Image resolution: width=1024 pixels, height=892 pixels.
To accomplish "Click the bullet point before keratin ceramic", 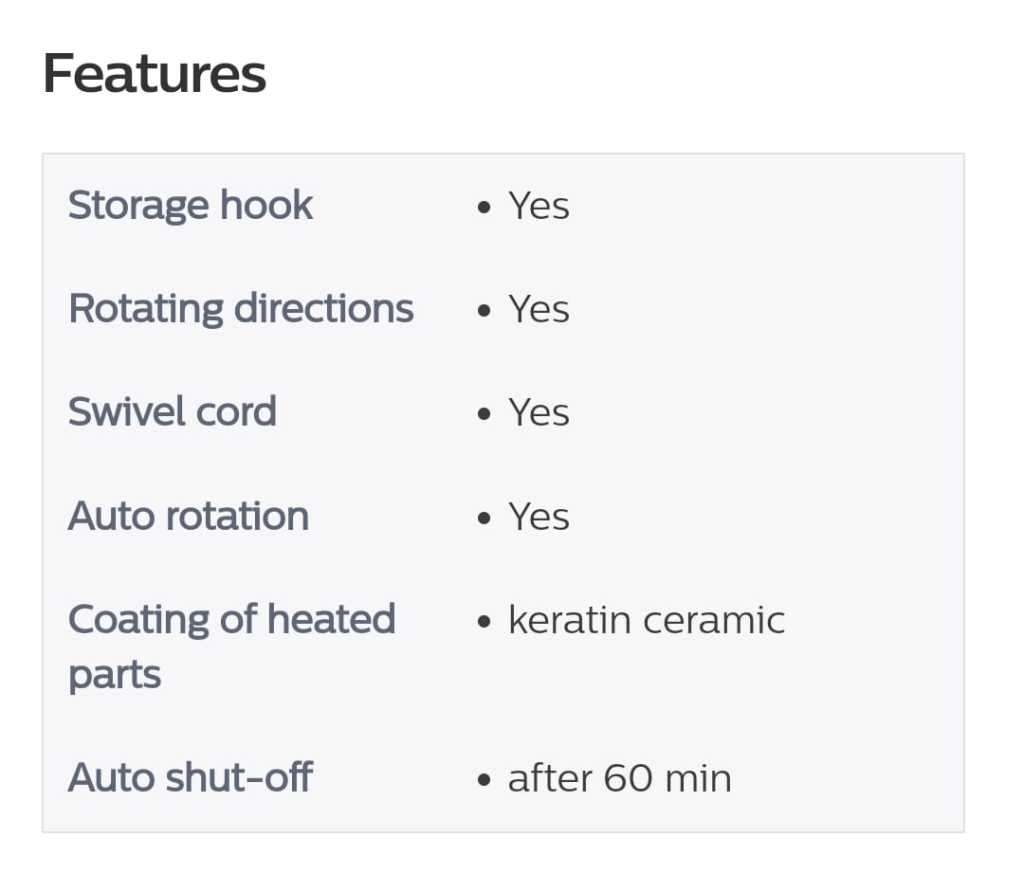I will [485, 623].
